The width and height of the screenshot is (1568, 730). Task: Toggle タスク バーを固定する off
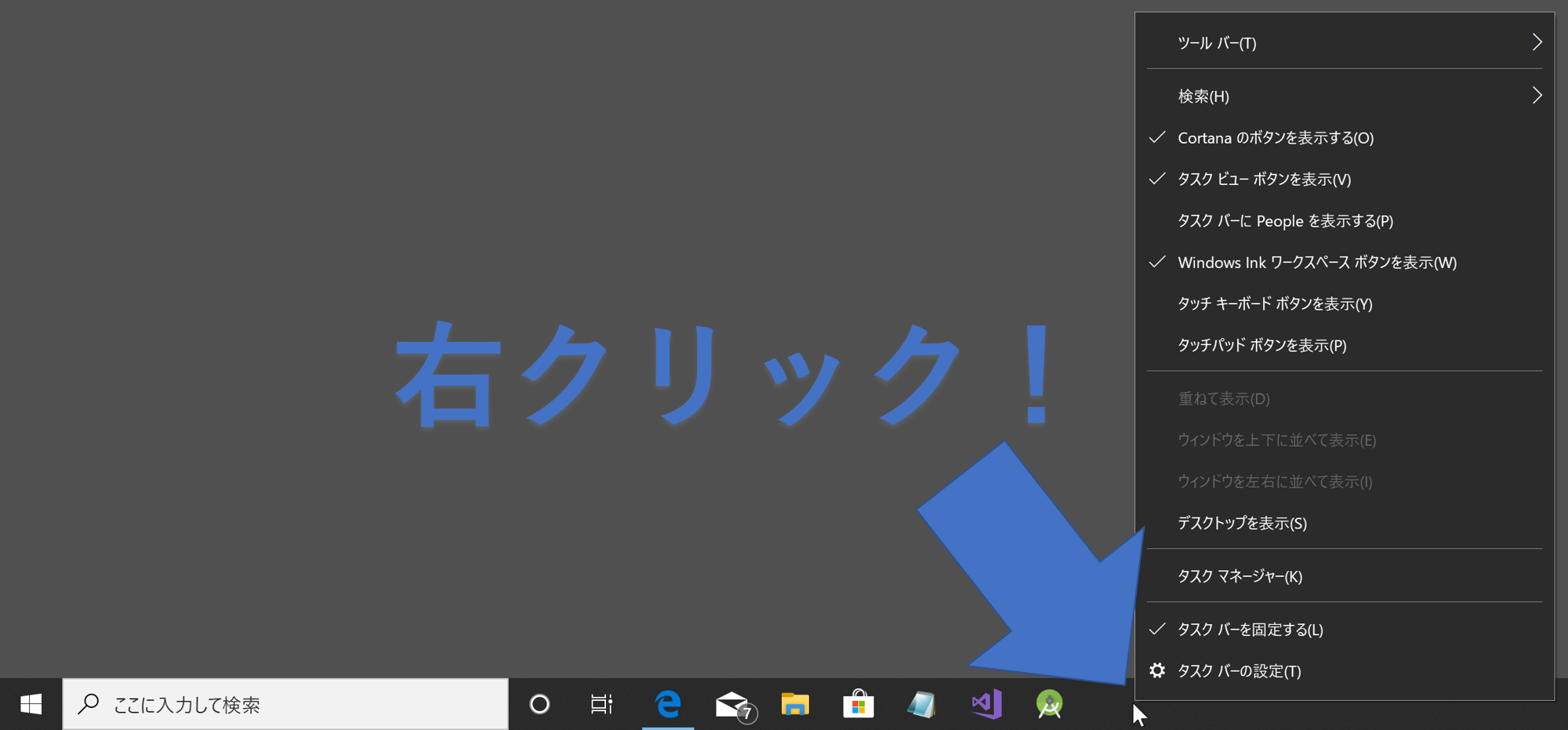point(1250,629)
